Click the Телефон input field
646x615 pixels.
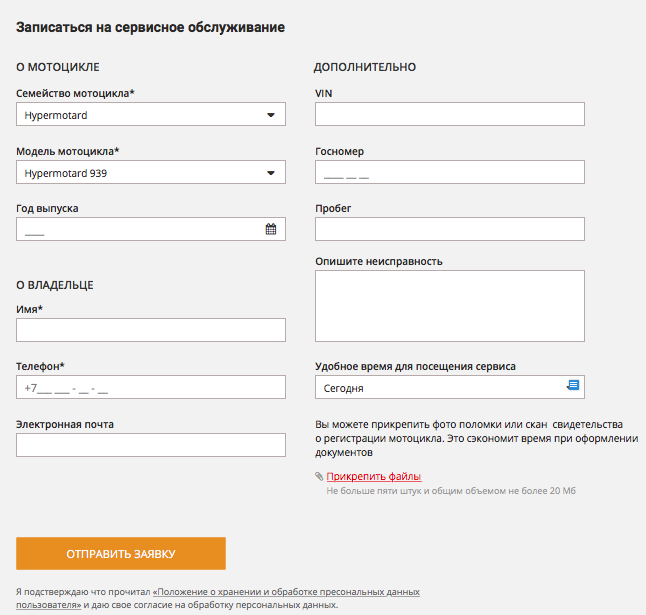tap(151, 387)
